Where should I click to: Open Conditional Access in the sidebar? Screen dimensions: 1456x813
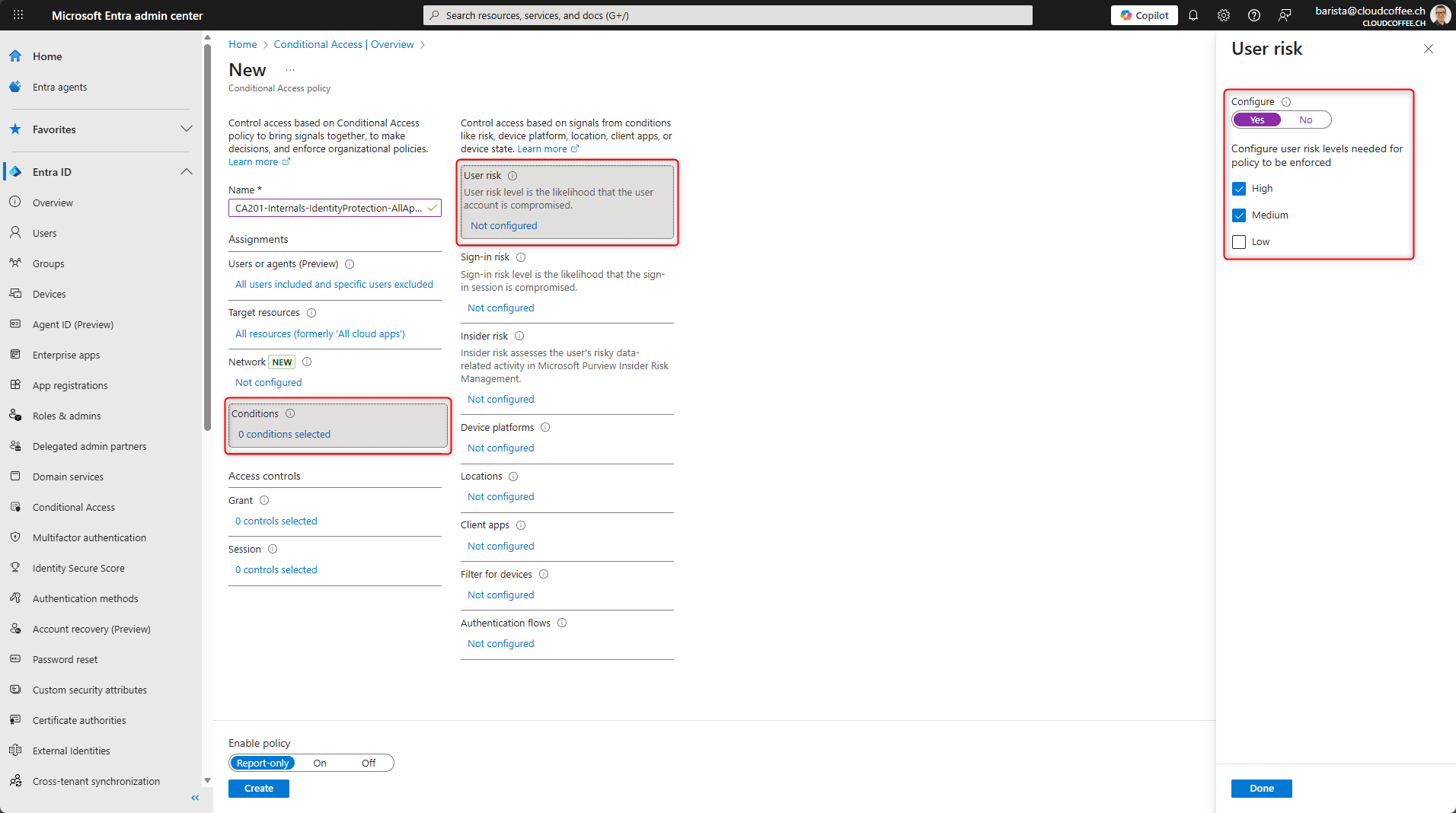(x=74, y=508)
